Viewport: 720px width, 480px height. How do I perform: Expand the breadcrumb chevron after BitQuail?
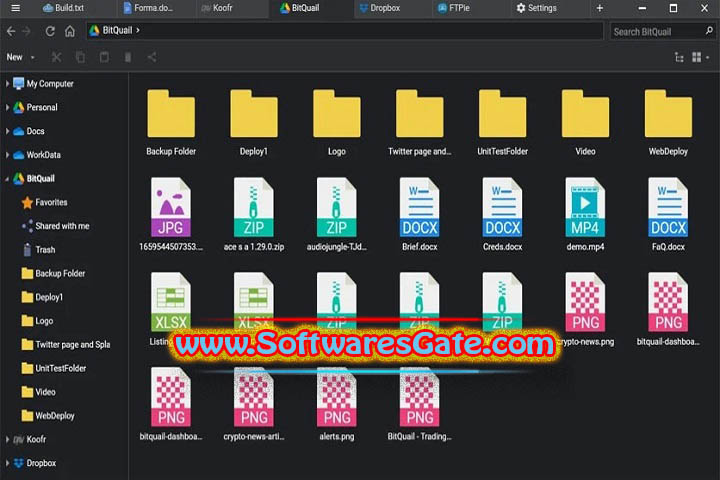tap(138, 31)
